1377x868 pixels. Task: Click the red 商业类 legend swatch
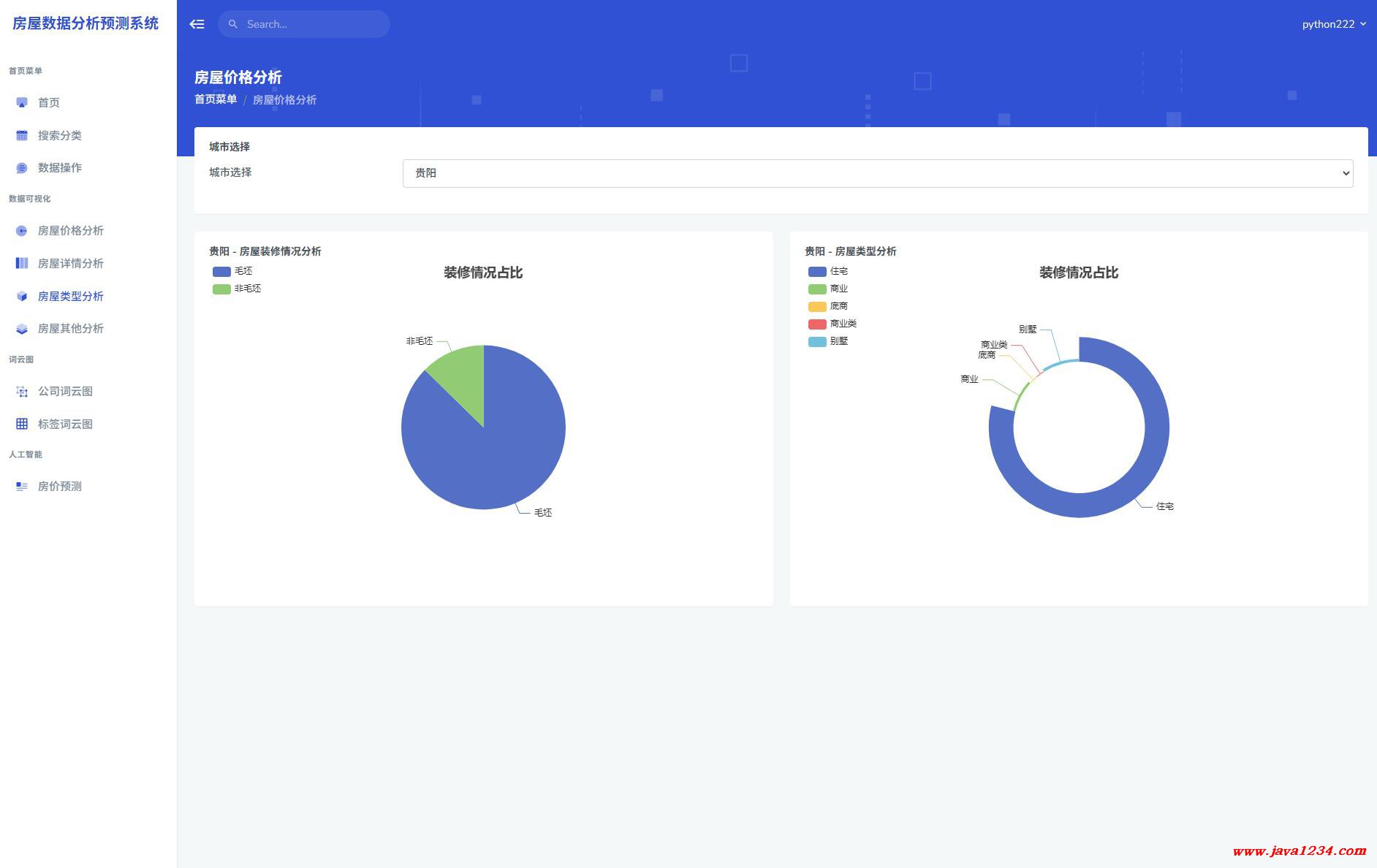tap(817, 324)
